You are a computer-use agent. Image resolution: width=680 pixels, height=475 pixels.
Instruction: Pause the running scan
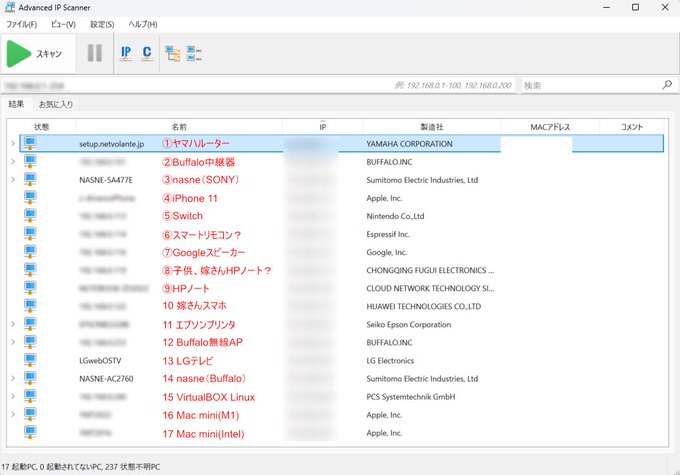point(95,53)
